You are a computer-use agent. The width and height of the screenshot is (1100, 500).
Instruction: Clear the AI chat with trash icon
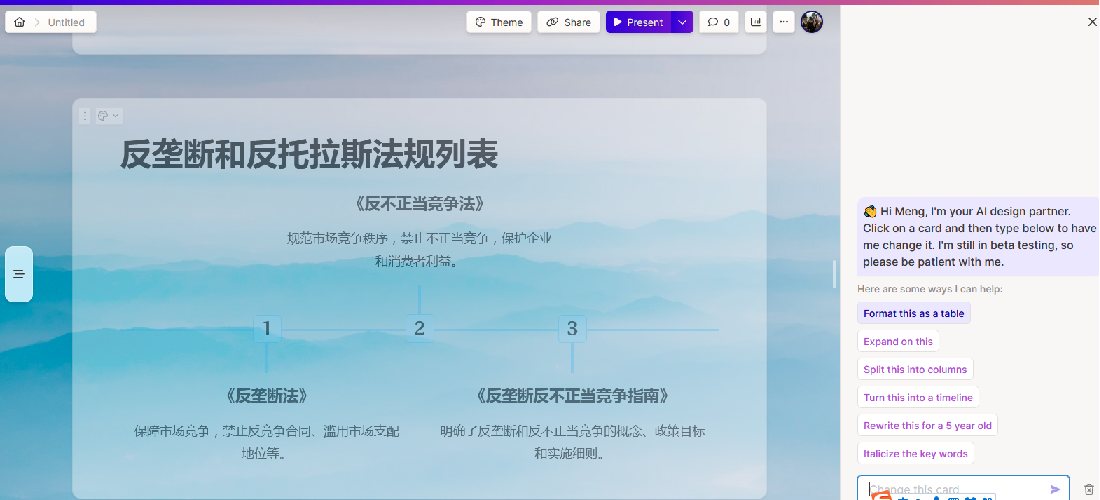point(1089,489)
